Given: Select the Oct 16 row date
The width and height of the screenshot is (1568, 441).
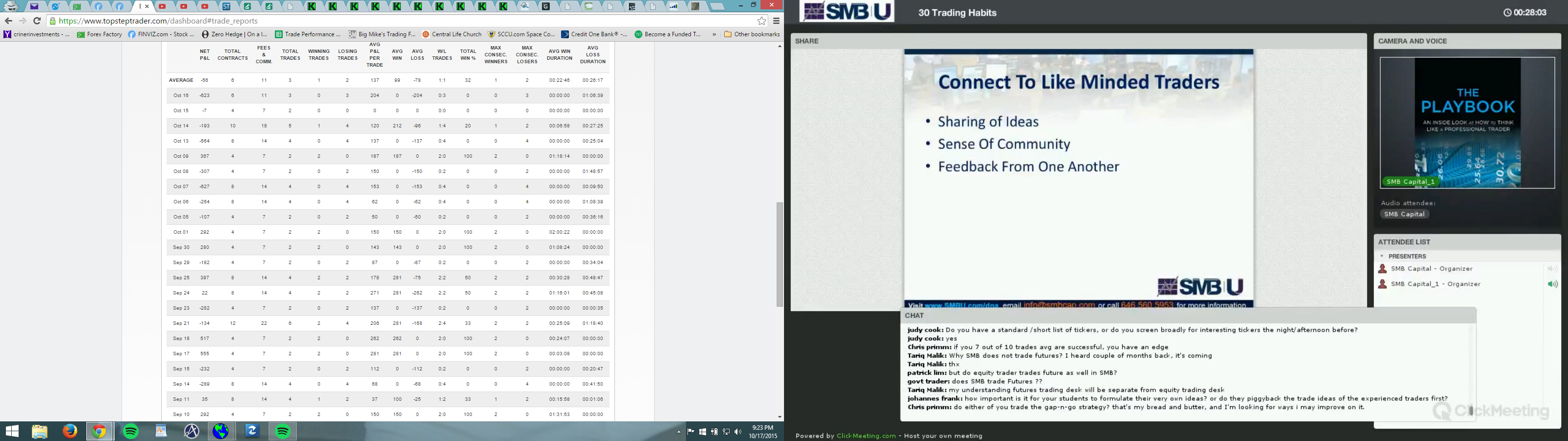Looking at the screenshot, I should coord(181,96).
